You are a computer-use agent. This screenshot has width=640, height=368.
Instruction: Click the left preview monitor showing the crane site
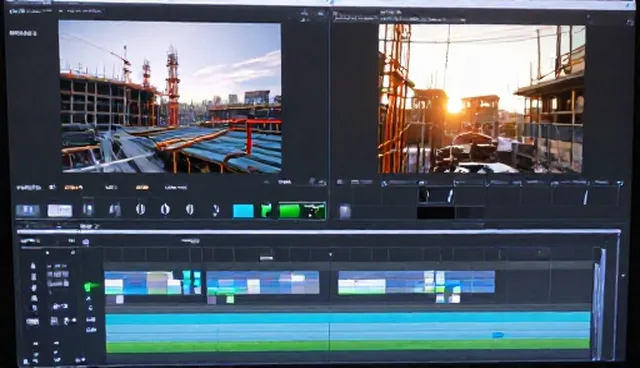tap(170, 97)
